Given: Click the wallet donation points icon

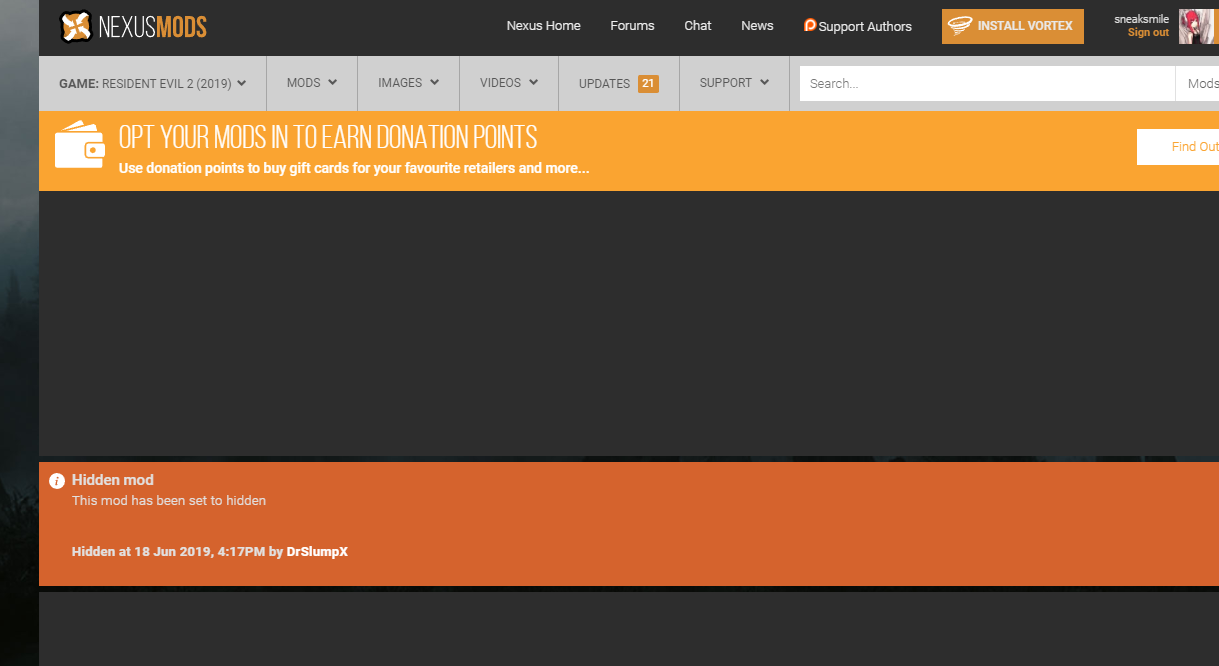Looking at the screenshot, I should 80,145.
